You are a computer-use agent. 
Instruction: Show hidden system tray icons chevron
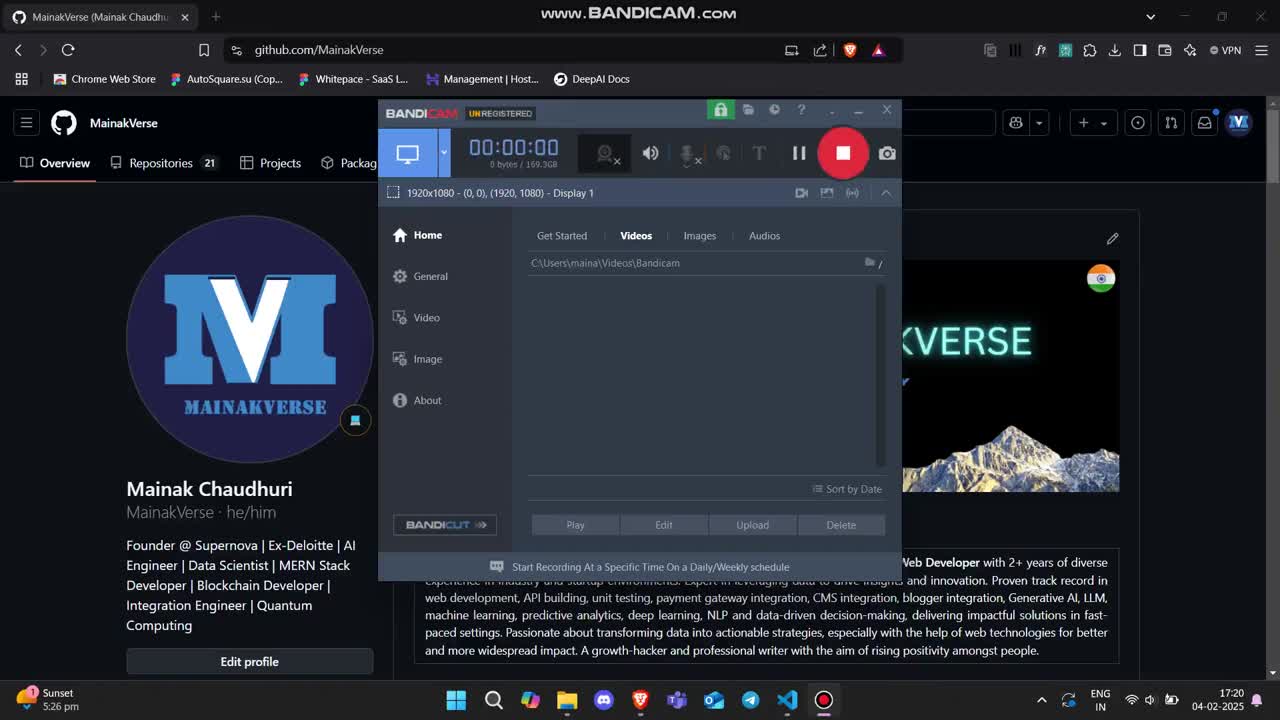pyautogui.click(x=1042, y=700)
